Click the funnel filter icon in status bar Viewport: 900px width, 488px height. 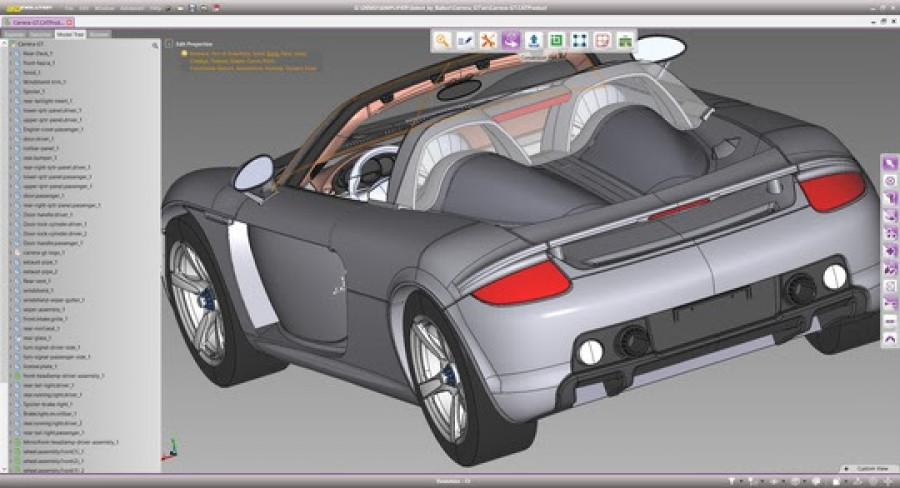(x=732, y=481)
